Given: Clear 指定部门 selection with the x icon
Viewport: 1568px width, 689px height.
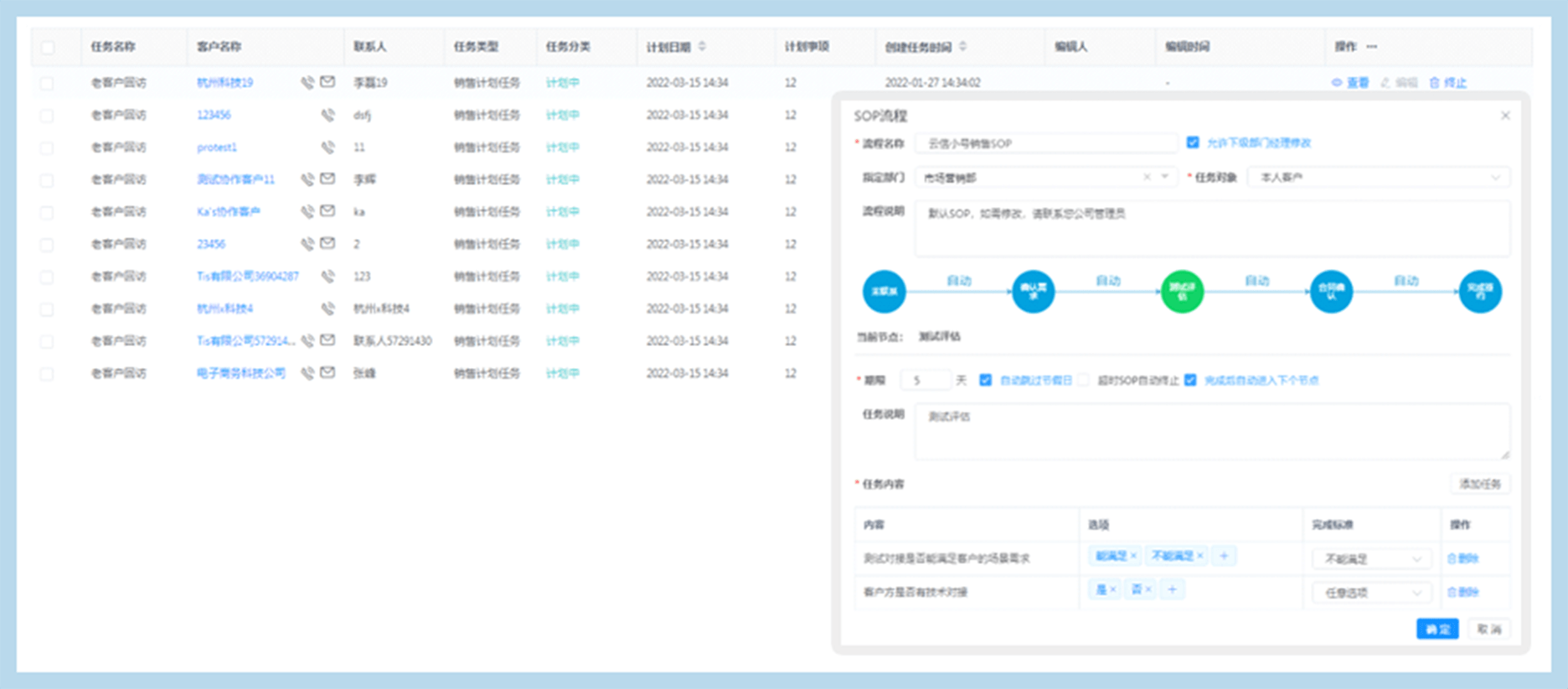Looking at the screenshot, I should 1147,177.
